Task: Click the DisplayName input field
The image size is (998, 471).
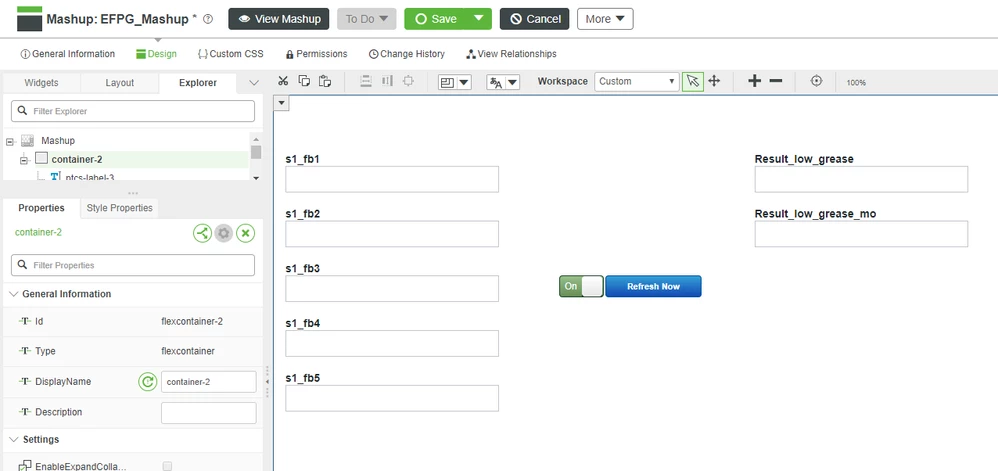Action: [209, 382]
